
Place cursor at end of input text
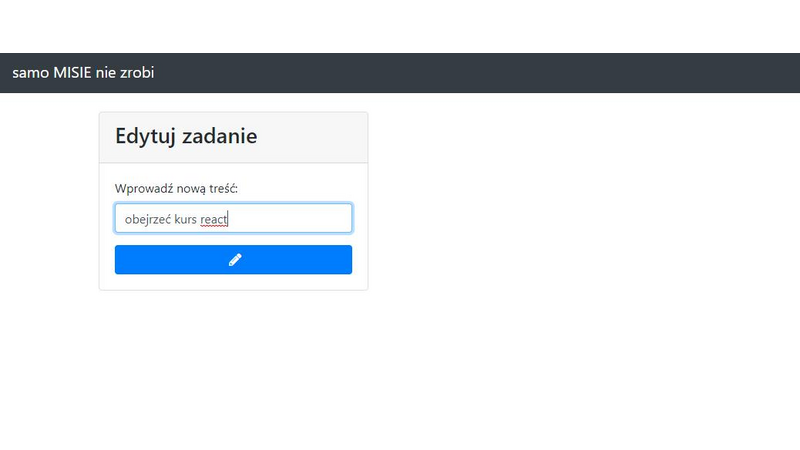tap(228, 219)
